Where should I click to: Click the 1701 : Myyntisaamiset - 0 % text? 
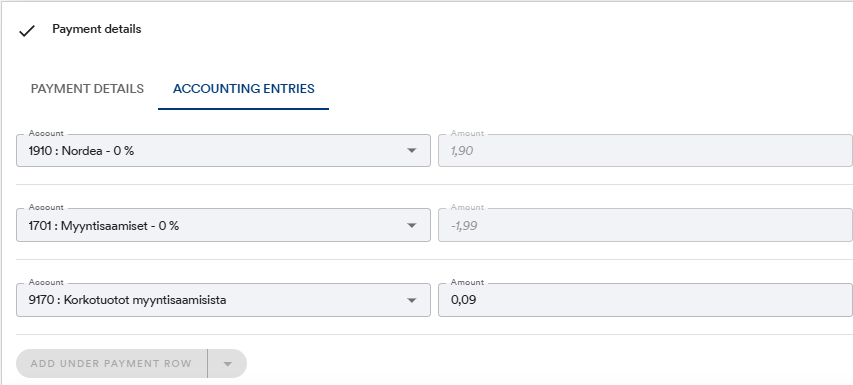coord(103,226)
